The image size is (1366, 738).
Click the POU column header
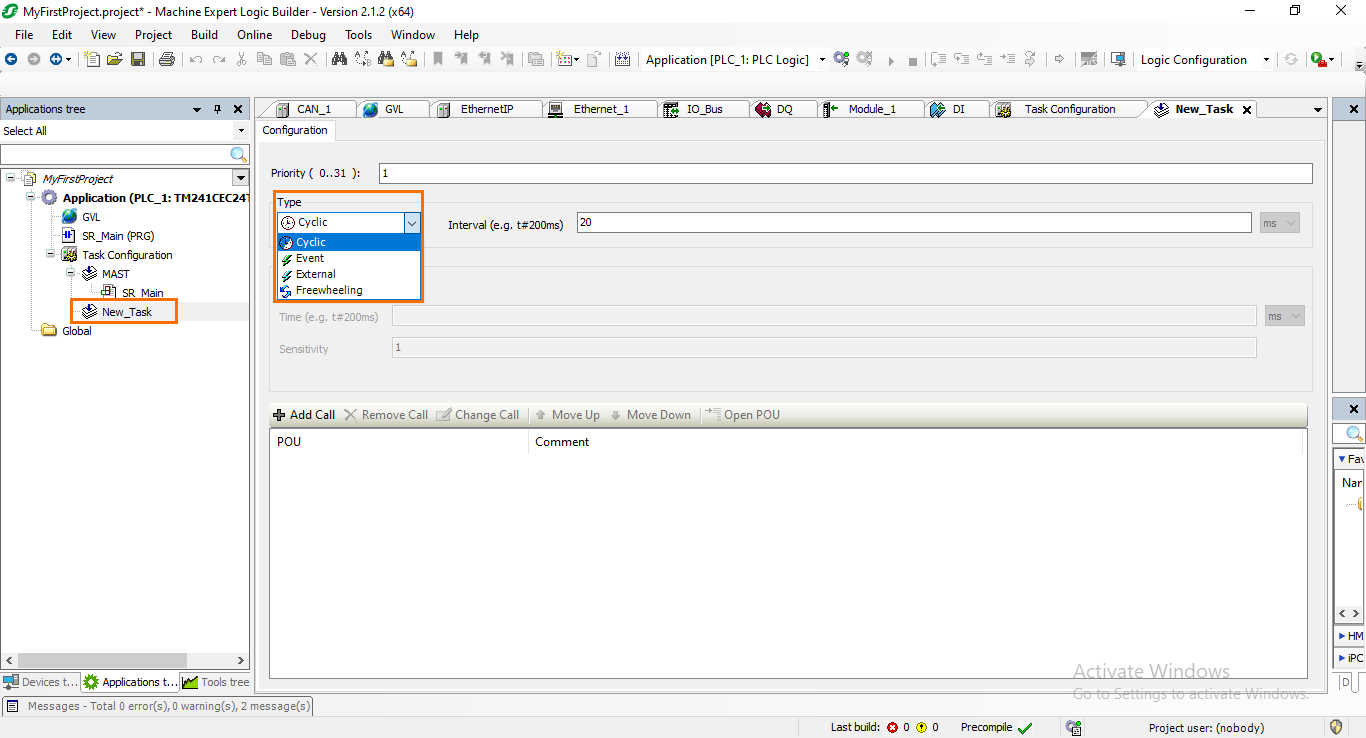point(398,442)
